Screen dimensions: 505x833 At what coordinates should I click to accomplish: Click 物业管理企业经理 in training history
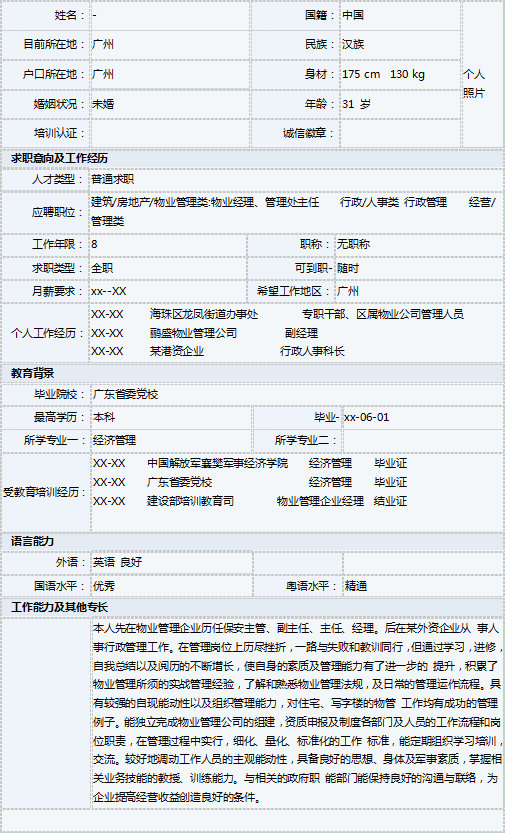[x=320, y=500]
